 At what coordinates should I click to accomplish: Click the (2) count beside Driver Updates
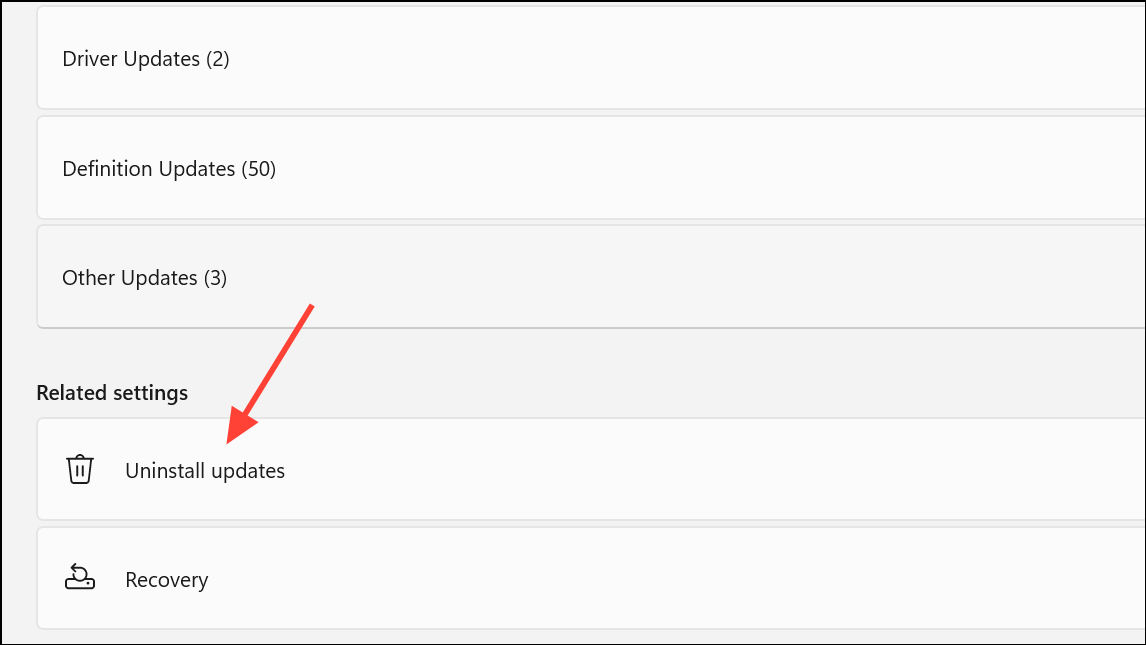pyautogui.click(x=218, y=59)
